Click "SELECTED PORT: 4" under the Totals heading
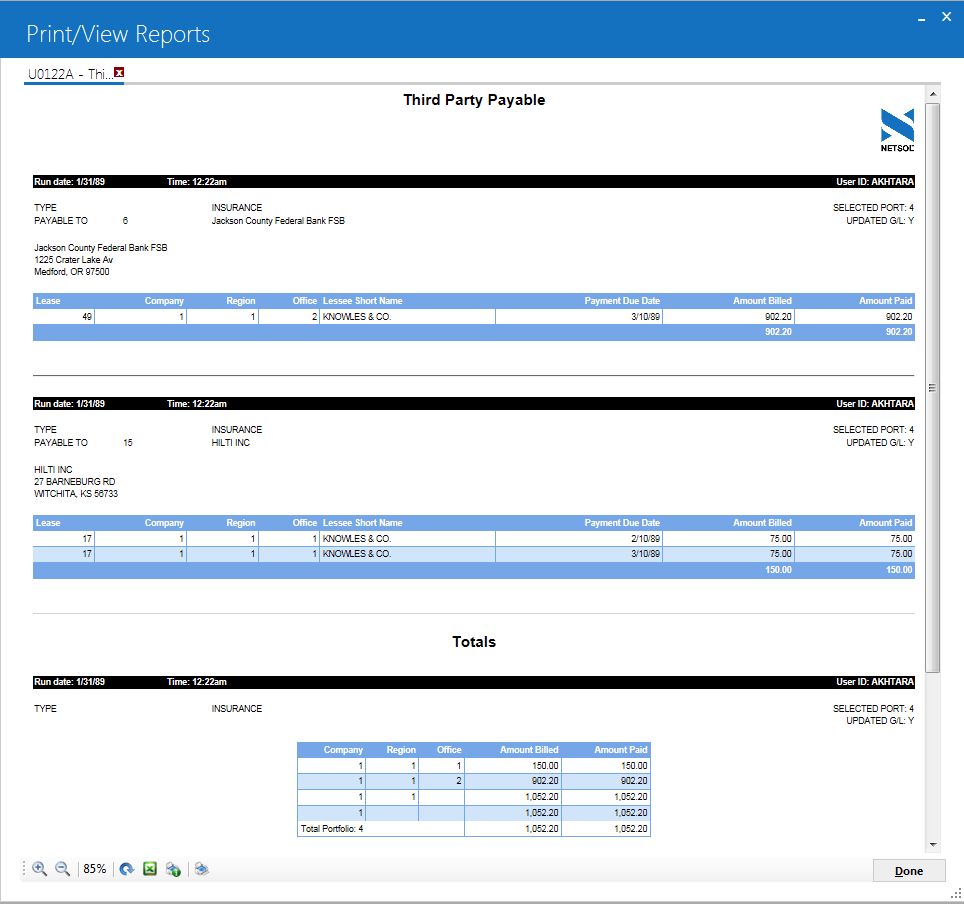Screen dimensions: 964x904 pyautogui.click(x=873, y=708)
